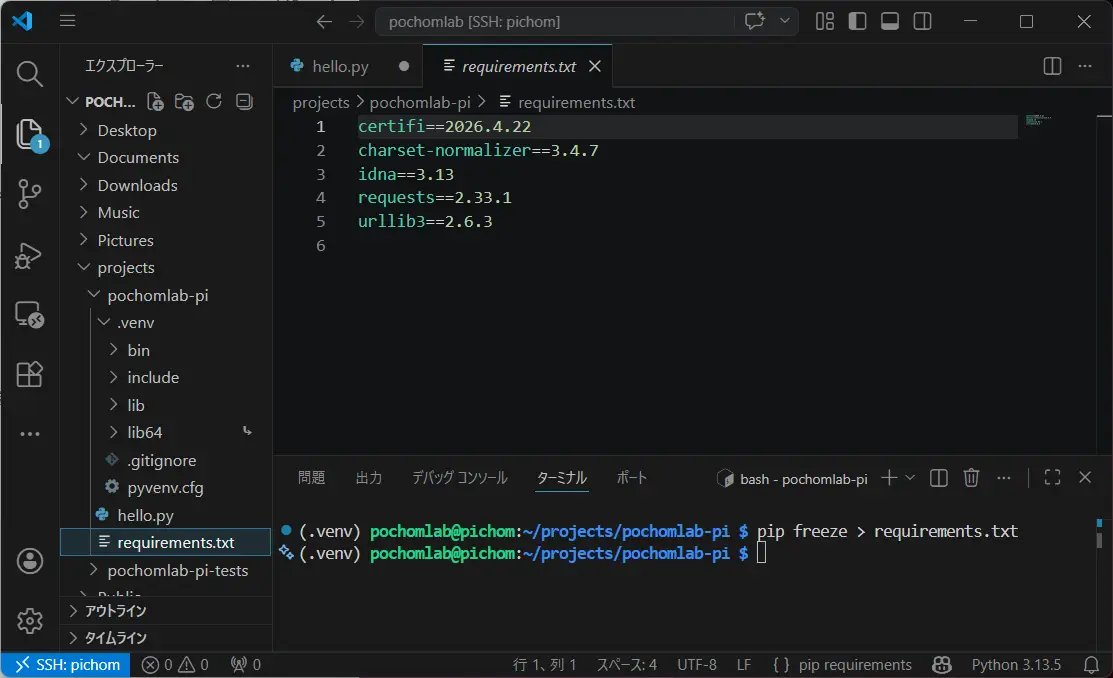Create new file in explorer
This screenshot has width=1113, height=678.
155,102
